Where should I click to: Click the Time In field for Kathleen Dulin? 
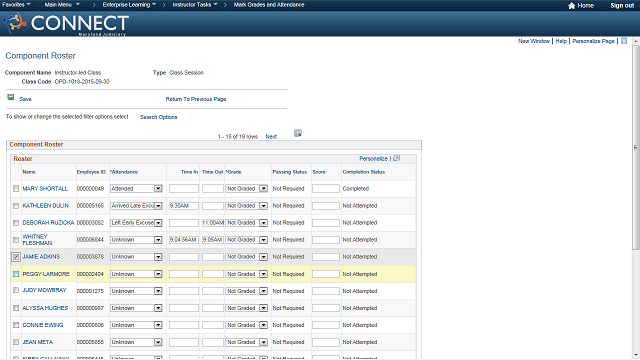pyautogui.click(x=184, y=206)
